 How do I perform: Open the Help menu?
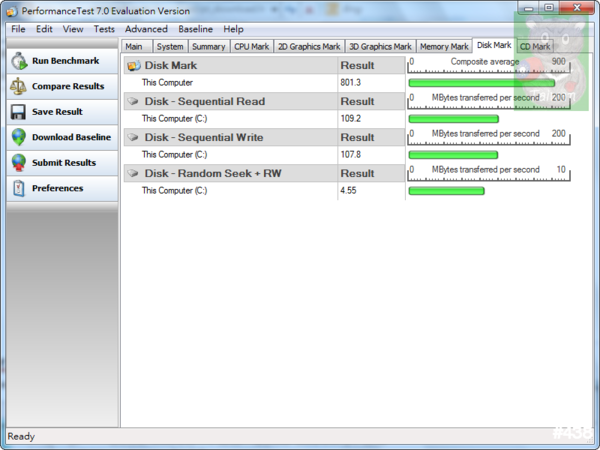233,29
